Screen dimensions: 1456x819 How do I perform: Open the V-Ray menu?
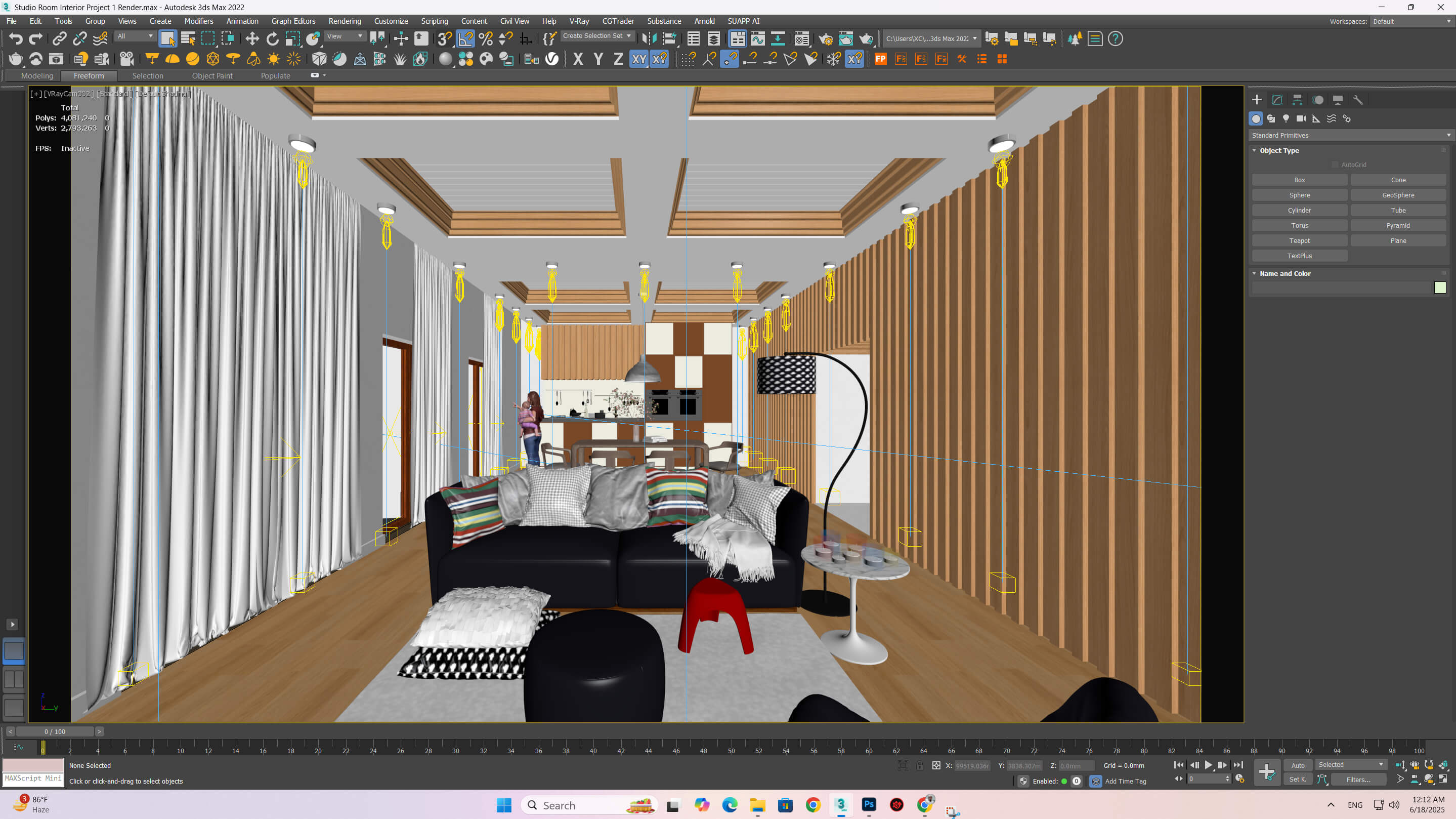(x=579, y=21)
